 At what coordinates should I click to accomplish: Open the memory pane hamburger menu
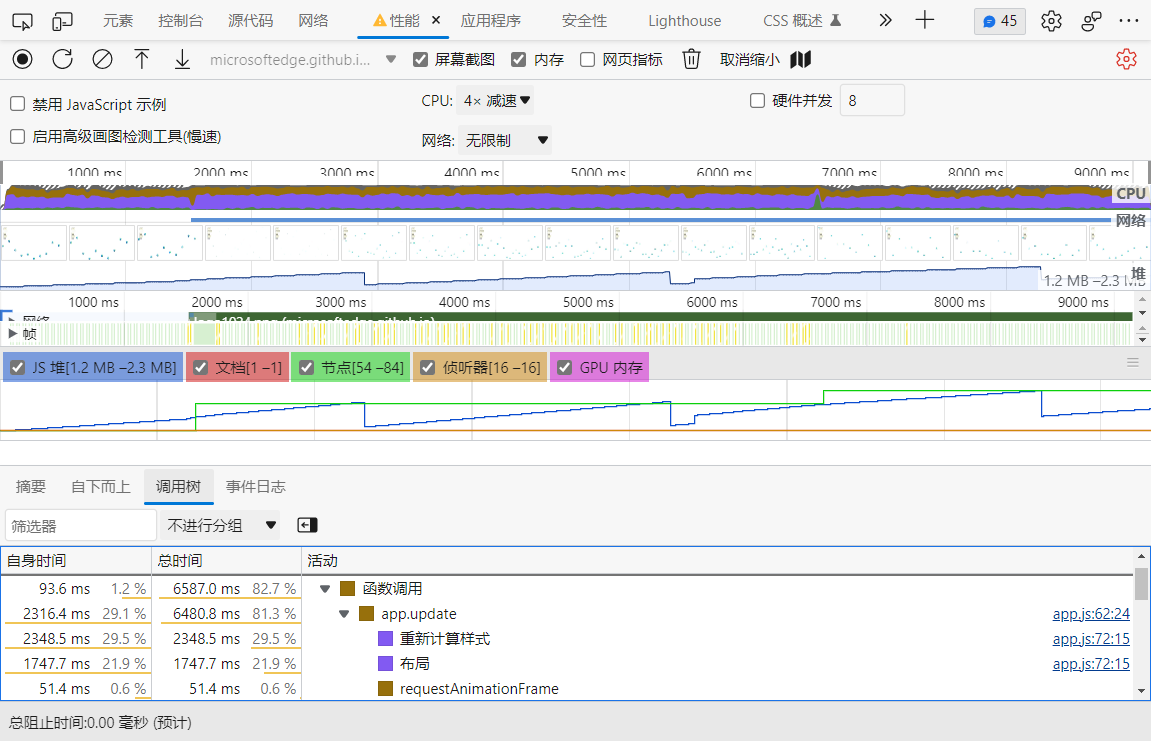(x=1133, y=363)
